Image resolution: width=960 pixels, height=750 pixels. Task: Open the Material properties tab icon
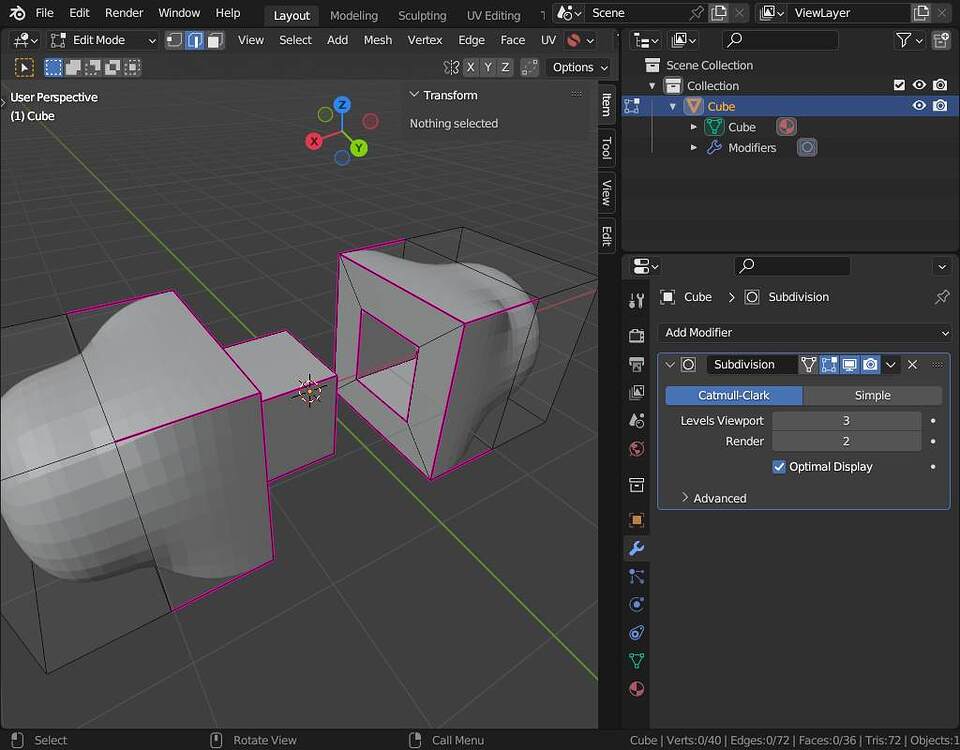coord(637,689)
